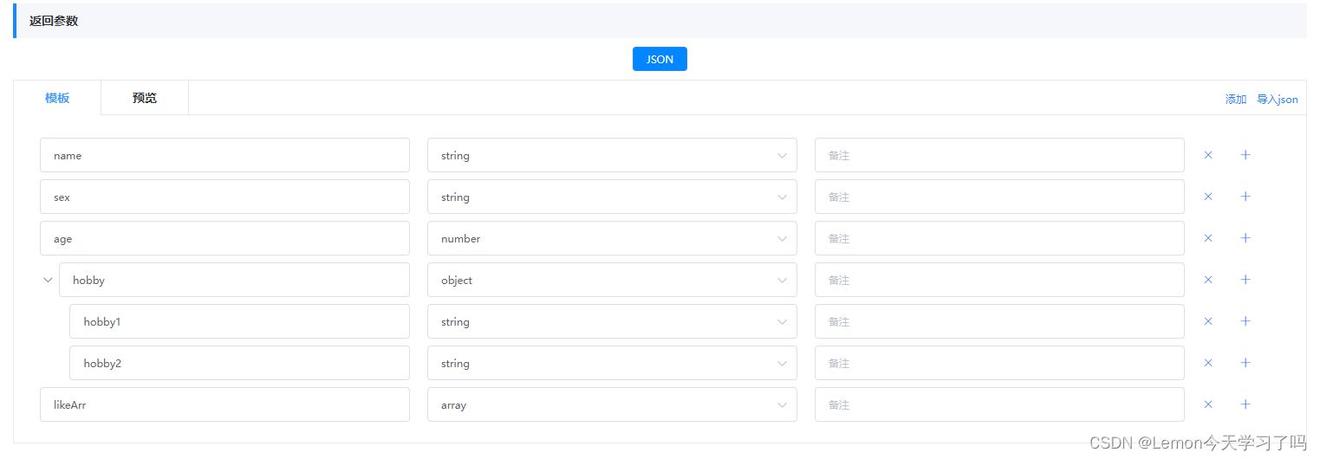This screenshot has width=1320, height=459.
Task: Add row after hobby2 with plus icon
Action: [1245, 363]
